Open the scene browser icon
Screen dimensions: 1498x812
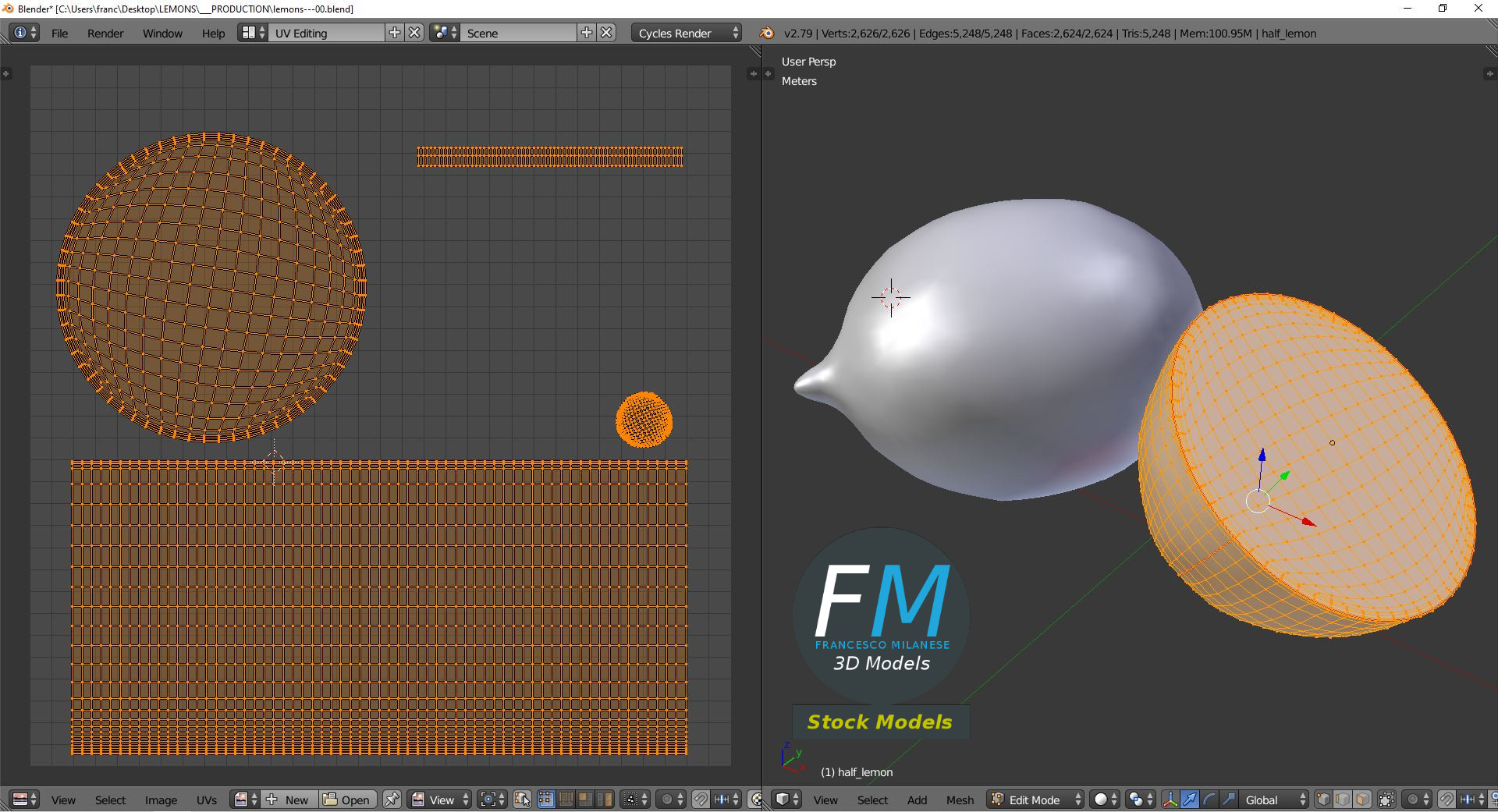445,33
